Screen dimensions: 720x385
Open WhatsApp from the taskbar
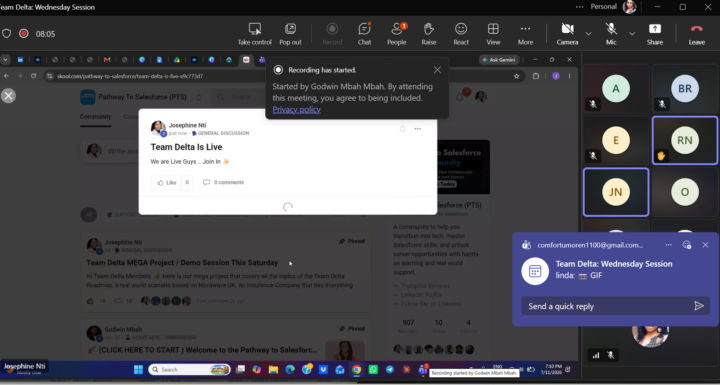(373, 369)
